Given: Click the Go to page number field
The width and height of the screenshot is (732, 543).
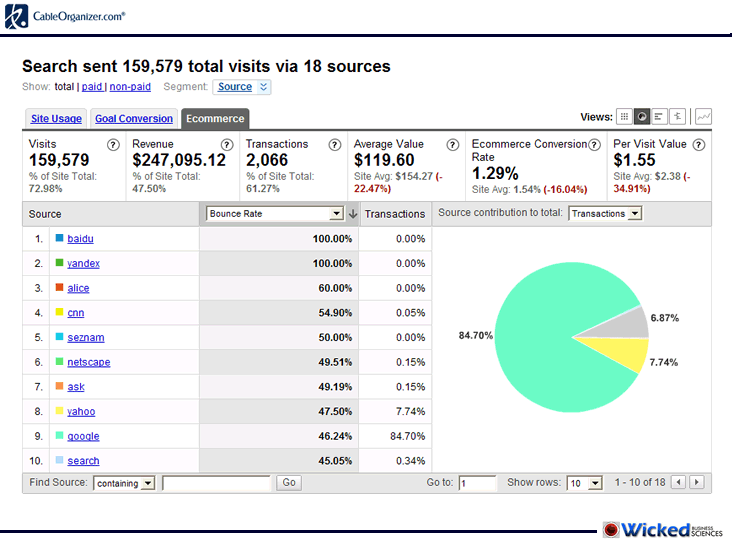Looking at the screenshot, I should coord(477,483).
